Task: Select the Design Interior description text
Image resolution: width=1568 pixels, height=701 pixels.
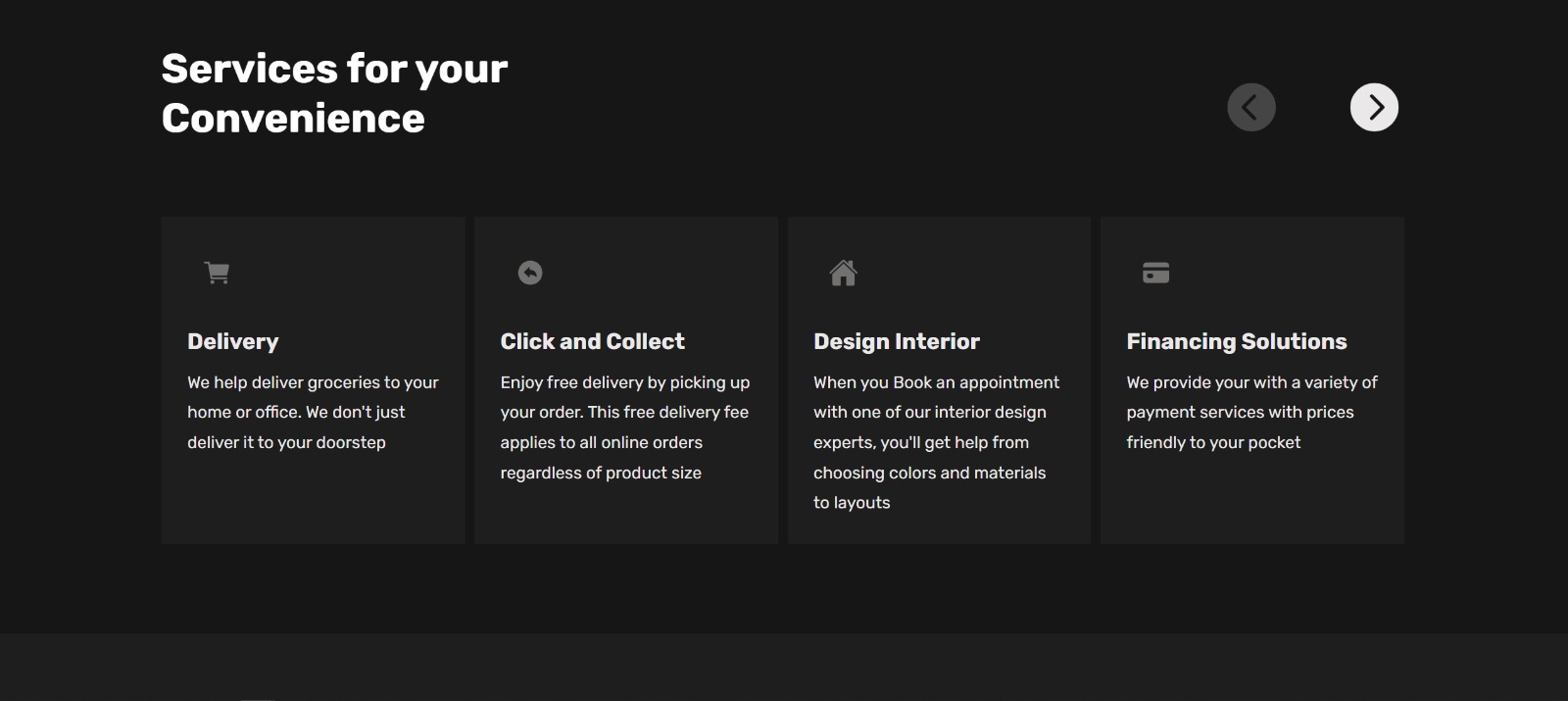Action: pos(936,441)
